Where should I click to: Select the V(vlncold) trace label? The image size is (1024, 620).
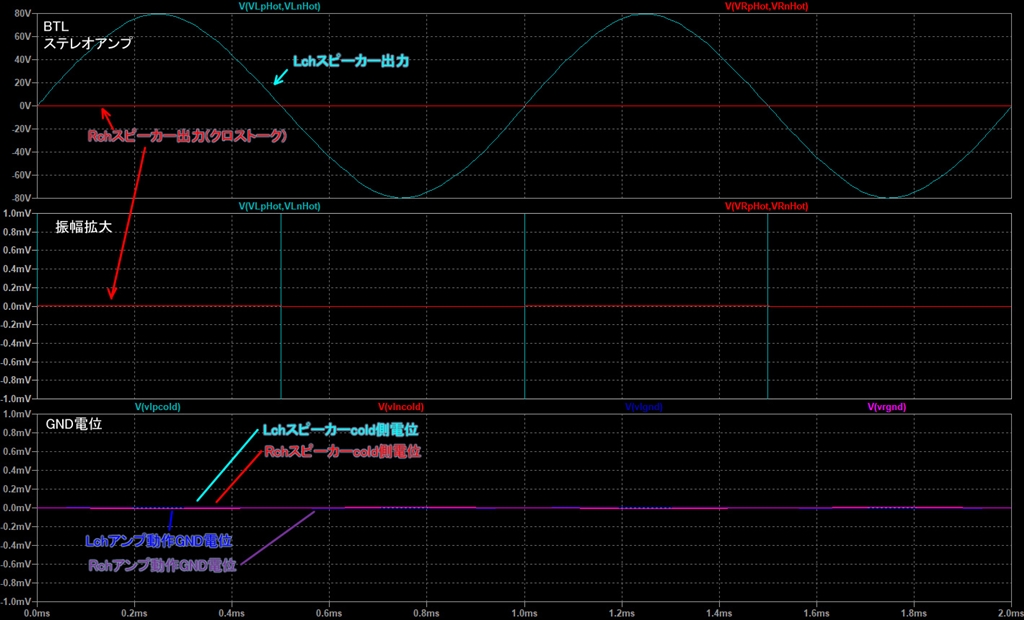401,407
